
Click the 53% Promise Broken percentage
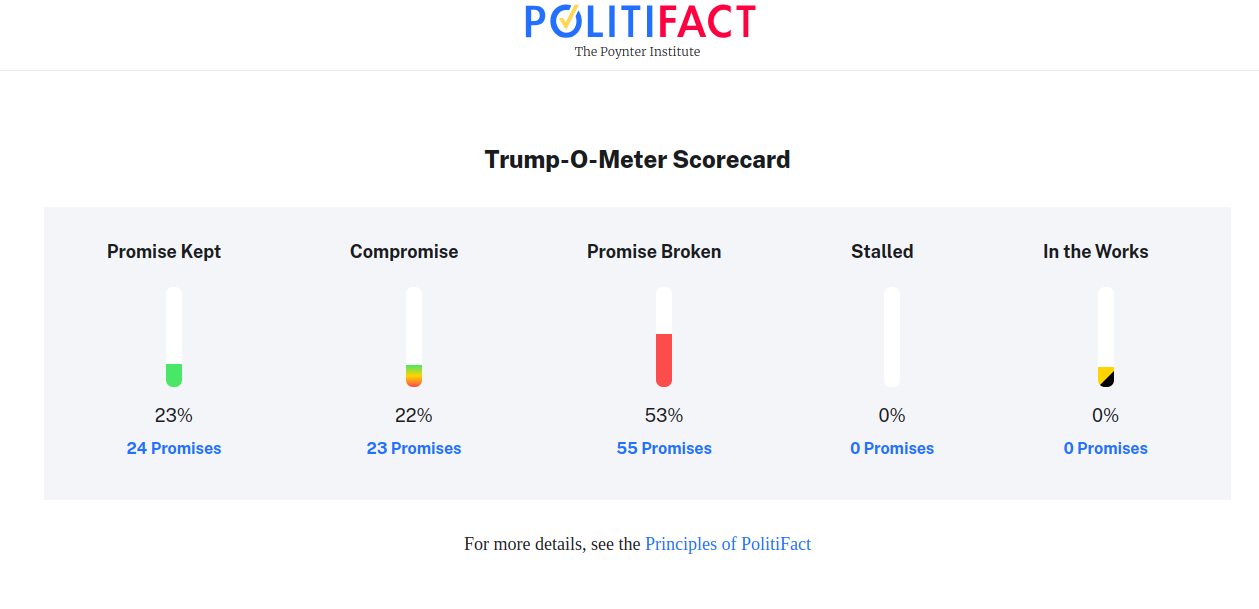[664, 415]
